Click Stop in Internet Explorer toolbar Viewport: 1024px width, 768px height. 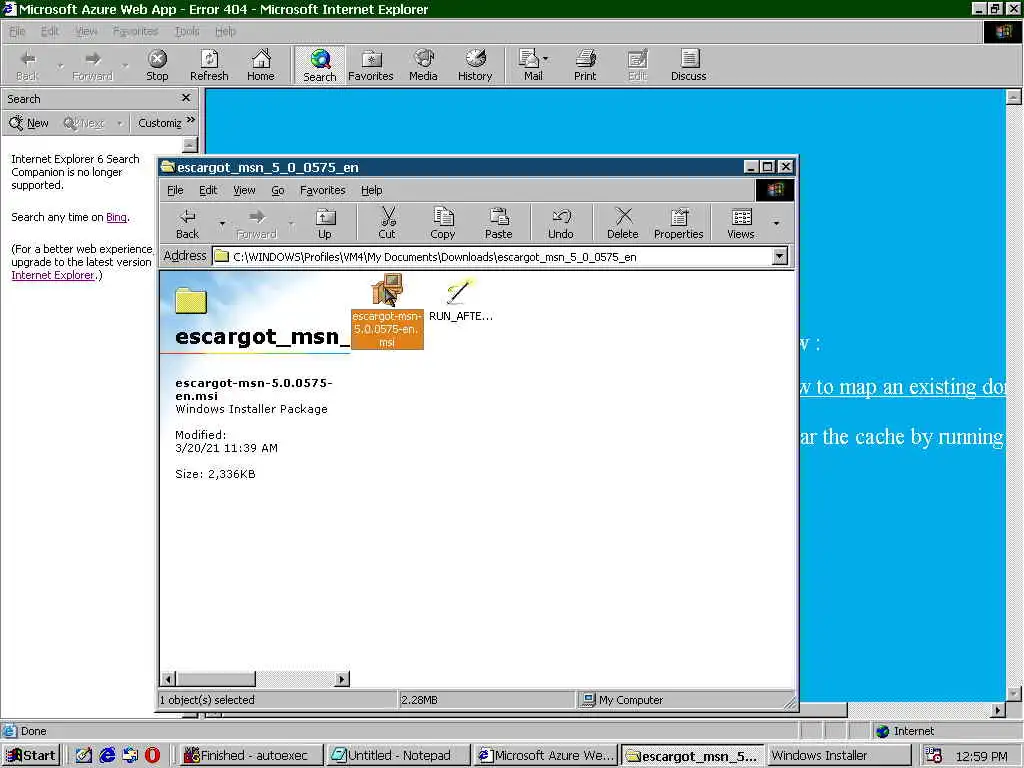tap(157, 65)
